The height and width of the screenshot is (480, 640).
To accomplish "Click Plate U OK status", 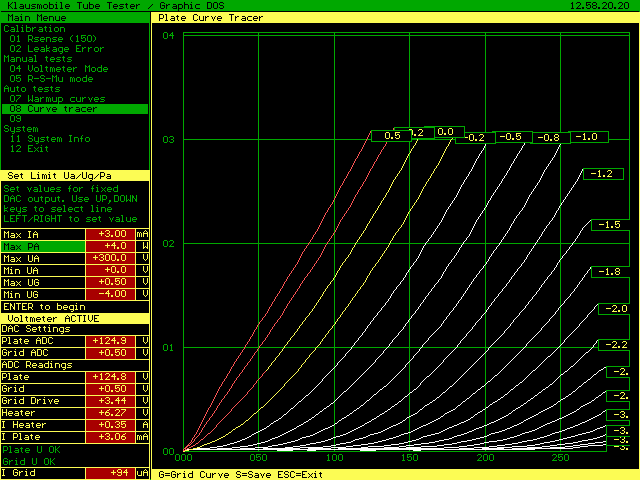I will 31,450.
